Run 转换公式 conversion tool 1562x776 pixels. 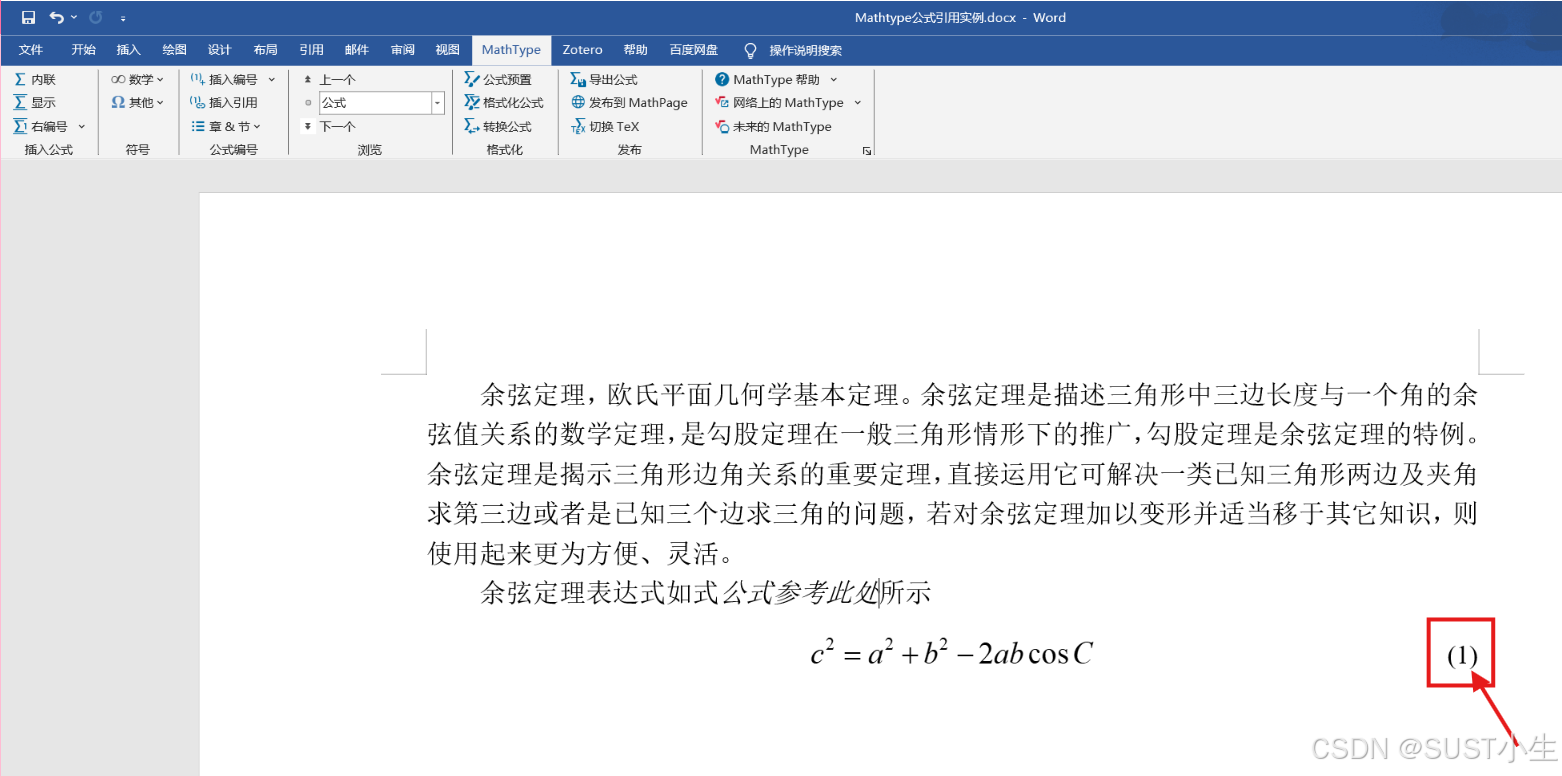coord(505,125)
